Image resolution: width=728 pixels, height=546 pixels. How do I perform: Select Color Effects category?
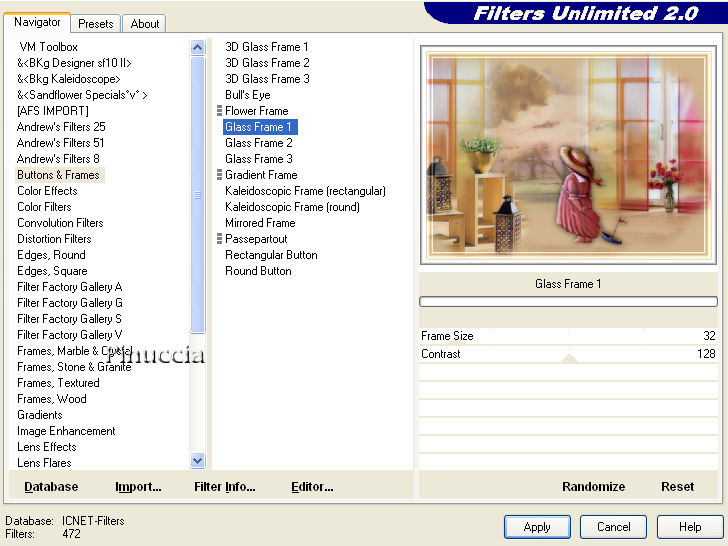(47, 191)
